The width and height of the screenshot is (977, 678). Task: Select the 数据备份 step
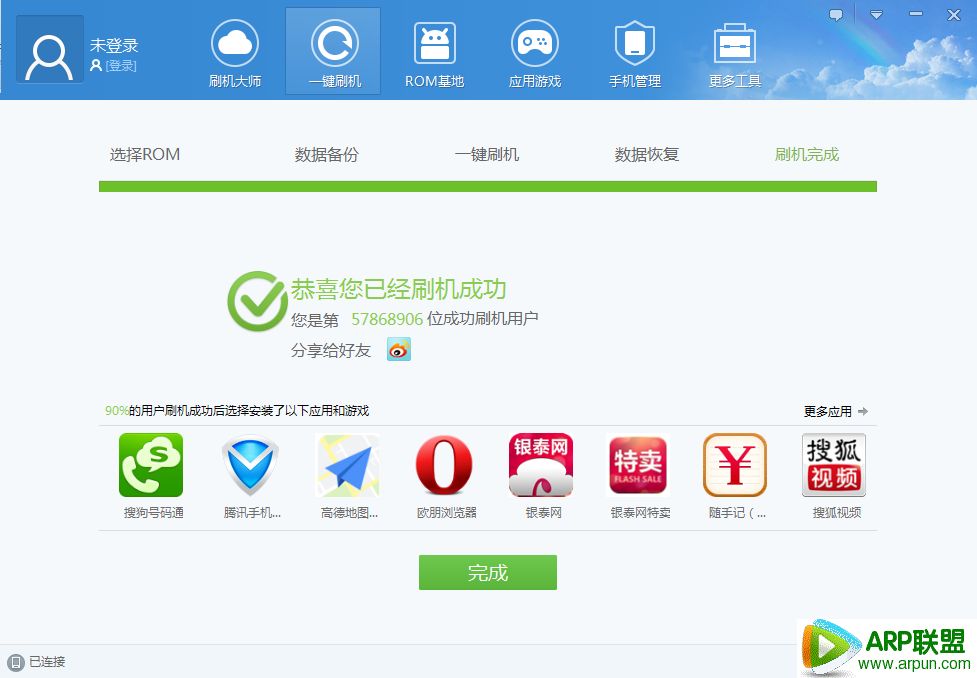click(326, 154)
